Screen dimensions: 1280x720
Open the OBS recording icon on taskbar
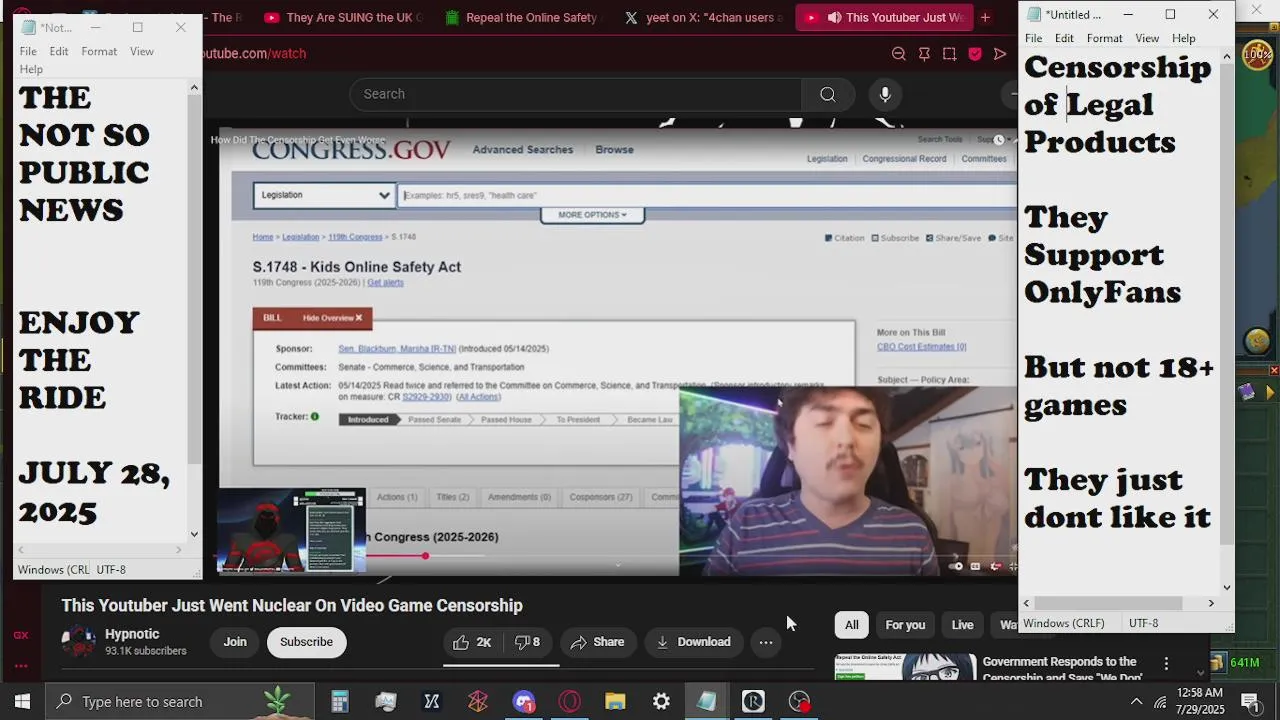pyautogui.click(x=799, y=702)
